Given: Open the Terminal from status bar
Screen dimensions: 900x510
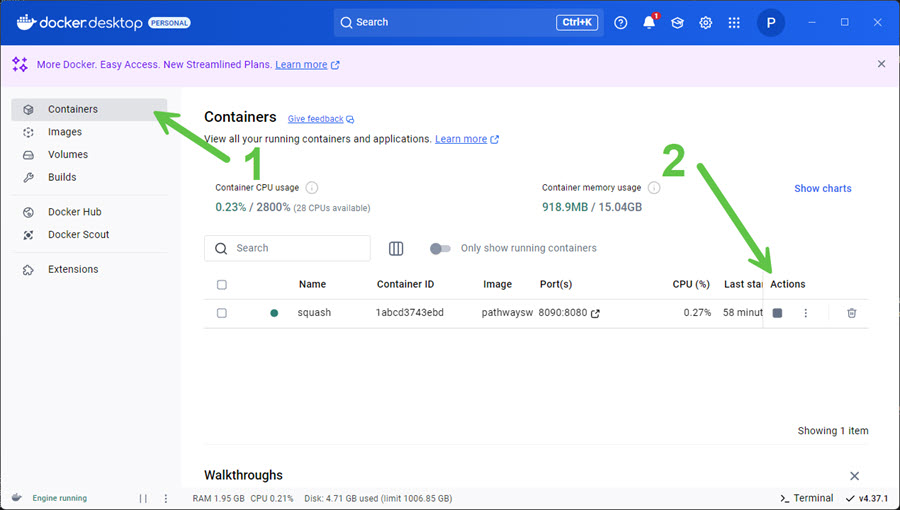Looking at the screenshot, I should [806, 498].
